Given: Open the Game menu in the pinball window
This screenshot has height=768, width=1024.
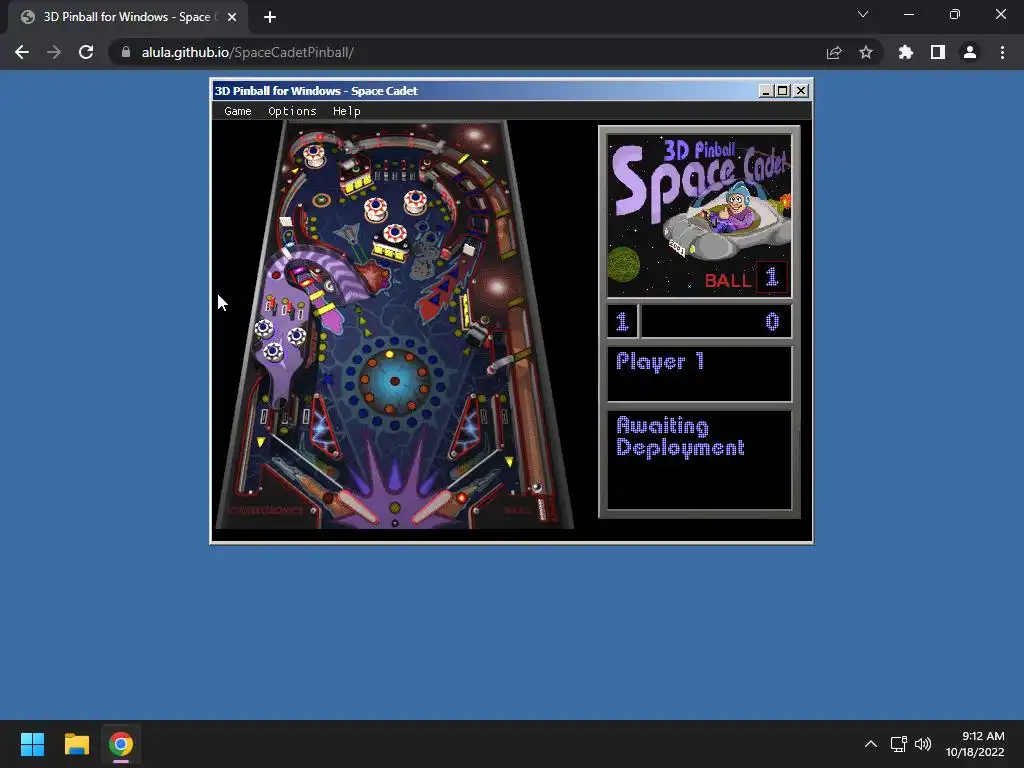Looking at the screenshot, I should coord(238,111).
